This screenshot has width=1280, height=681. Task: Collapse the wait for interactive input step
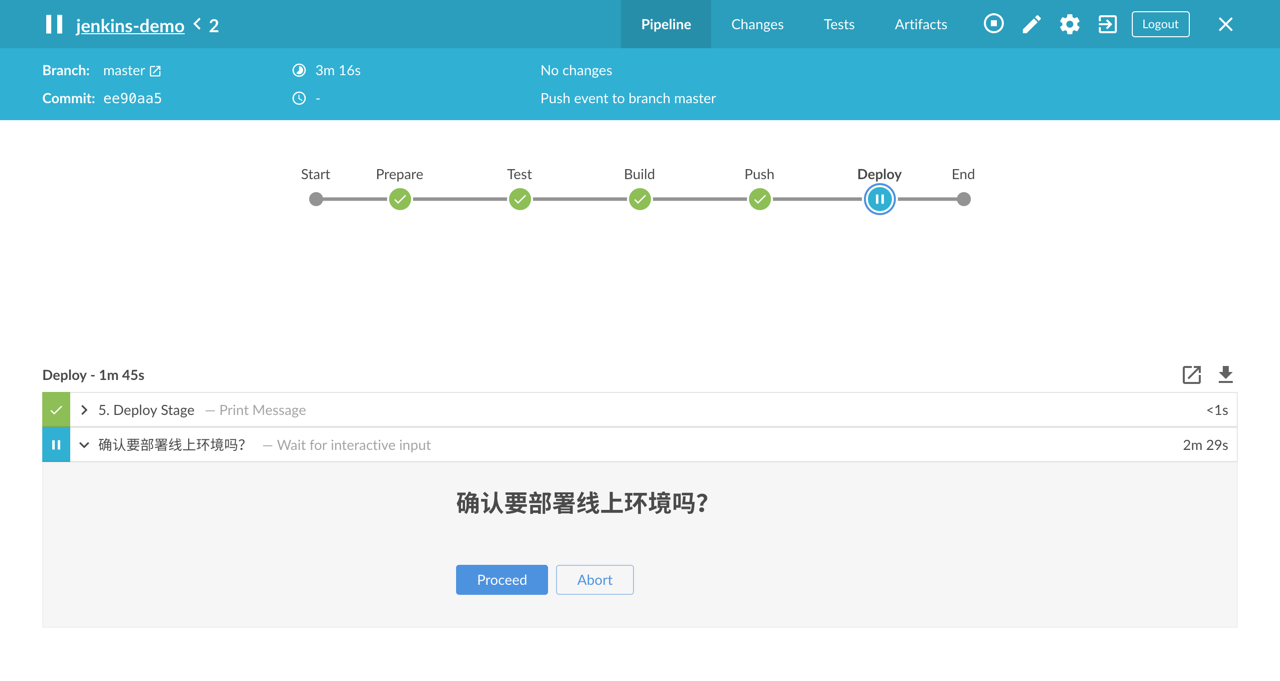[84, 445]
